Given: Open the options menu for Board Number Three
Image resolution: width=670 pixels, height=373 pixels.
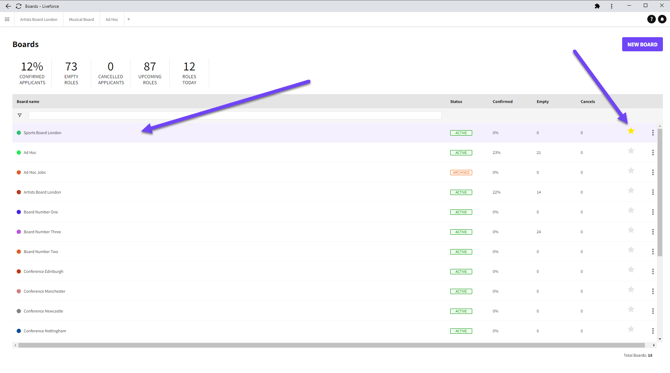Looking at the screenshot, I should click(652, 232).
